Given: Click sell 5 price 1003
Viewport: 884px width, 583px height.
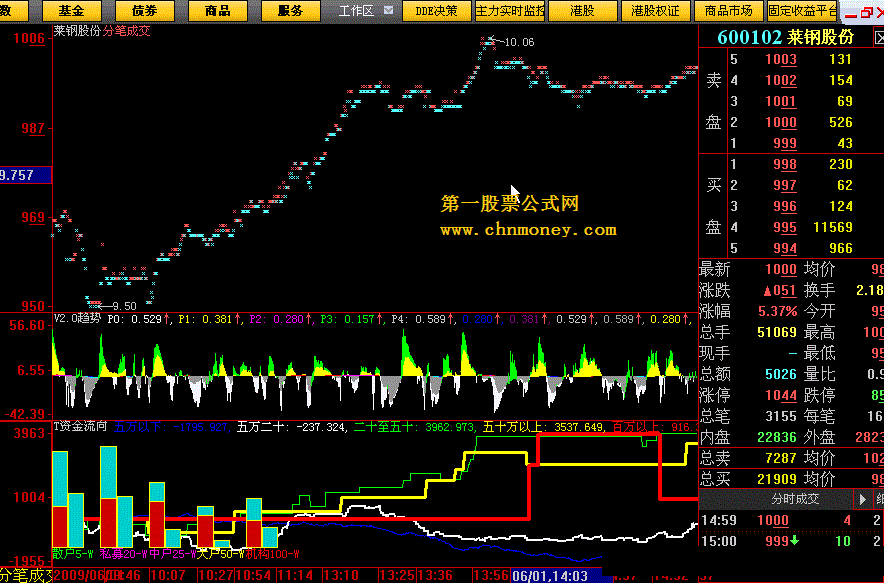Looking at the screenshot, I should 781,59.
